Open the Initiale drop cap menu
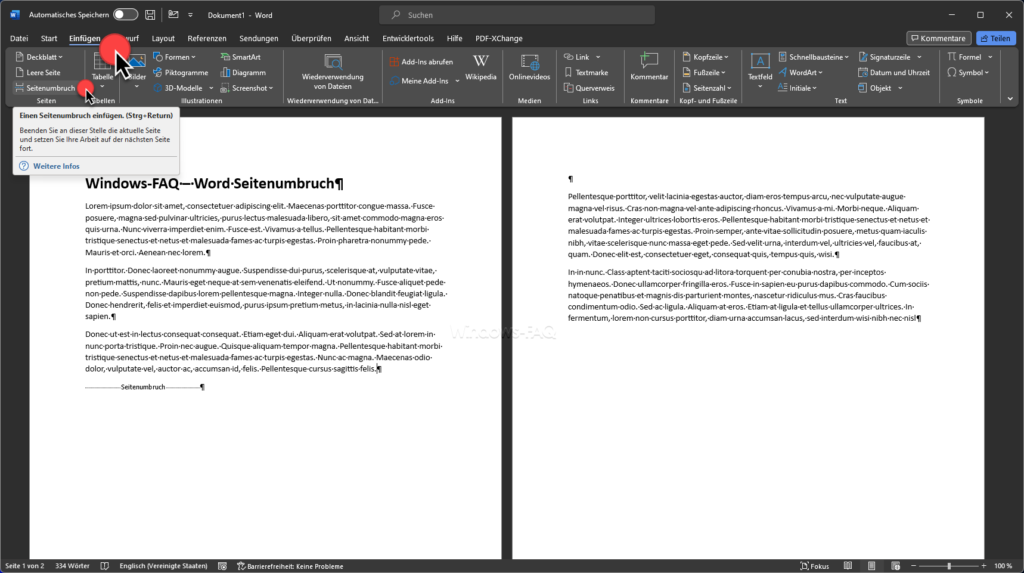Screen dimensions: 1024x573 point(797,88)
